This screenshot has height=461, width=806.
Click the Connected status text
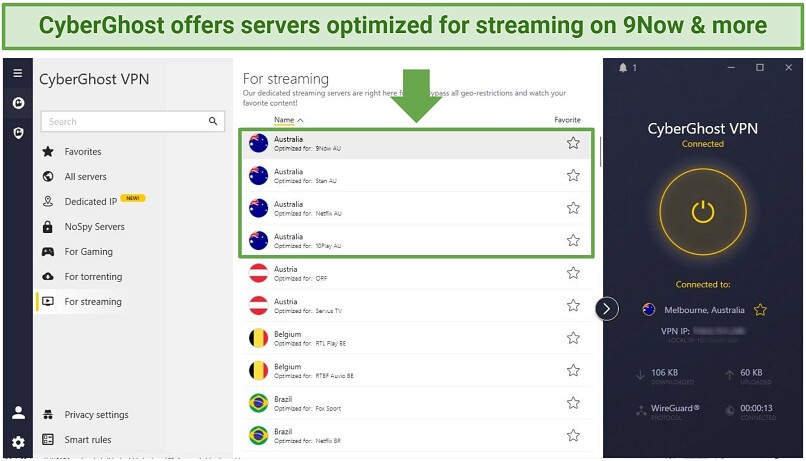click(703, 144)
